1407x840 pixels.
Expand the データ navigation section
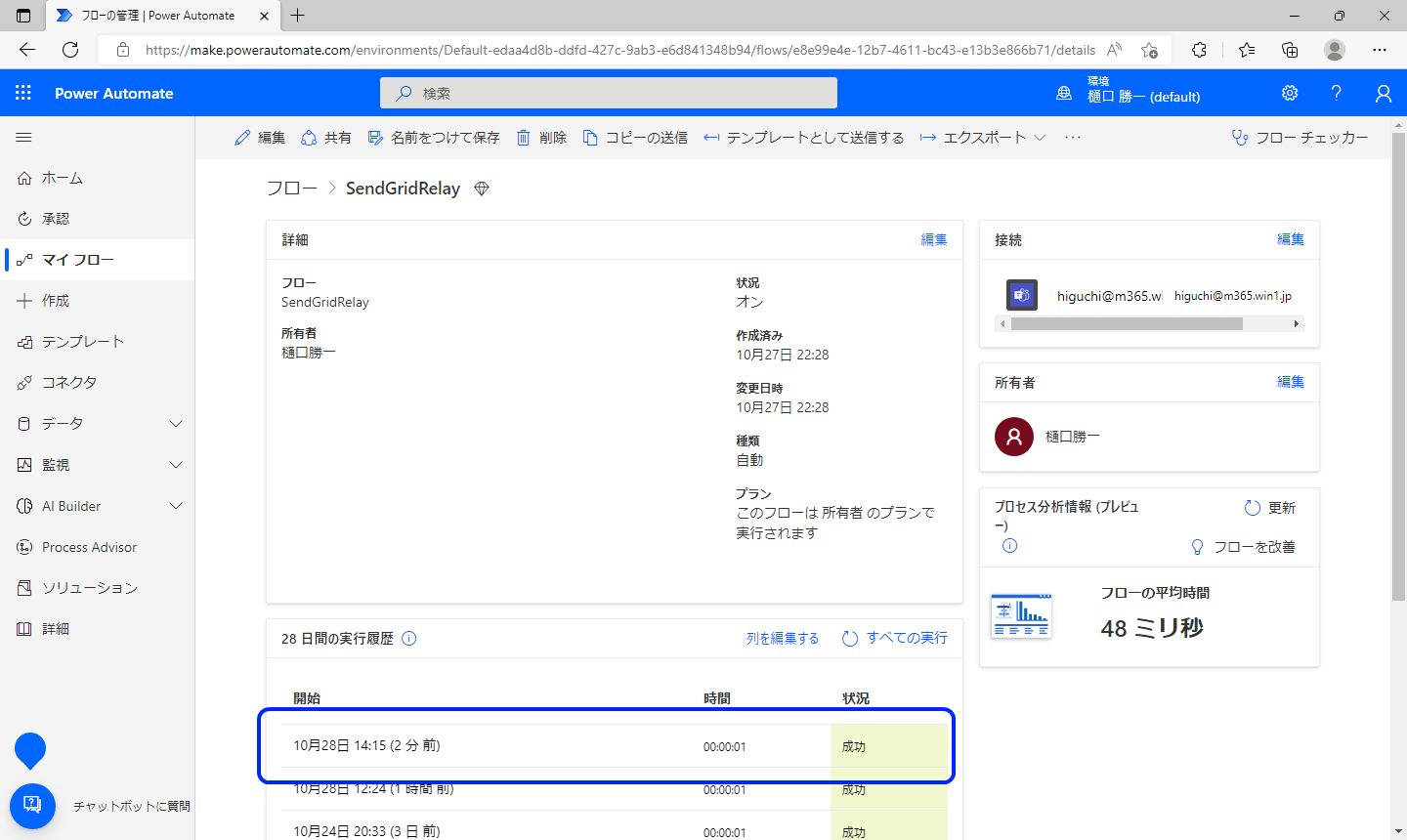coord(176,424)
